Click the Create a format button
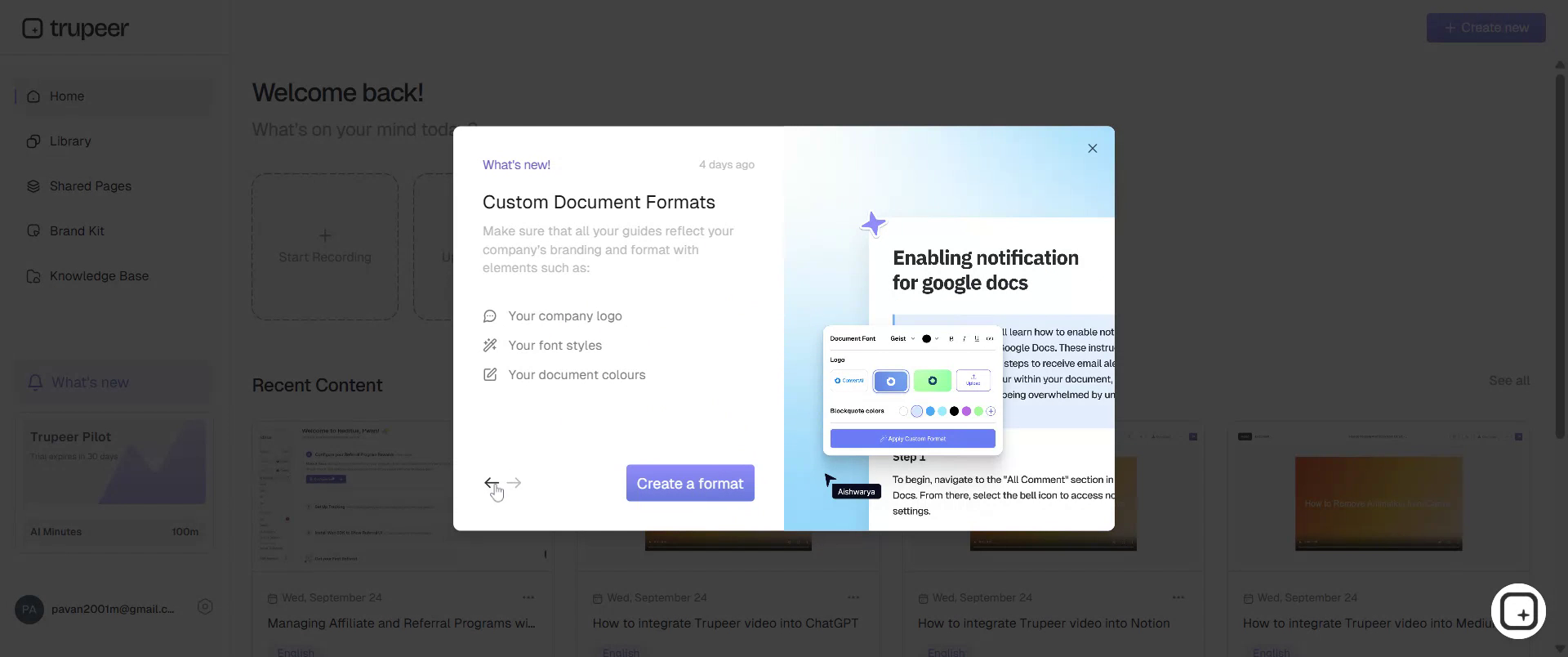The width and height of the screenshot is (1568, 657). 690,483
